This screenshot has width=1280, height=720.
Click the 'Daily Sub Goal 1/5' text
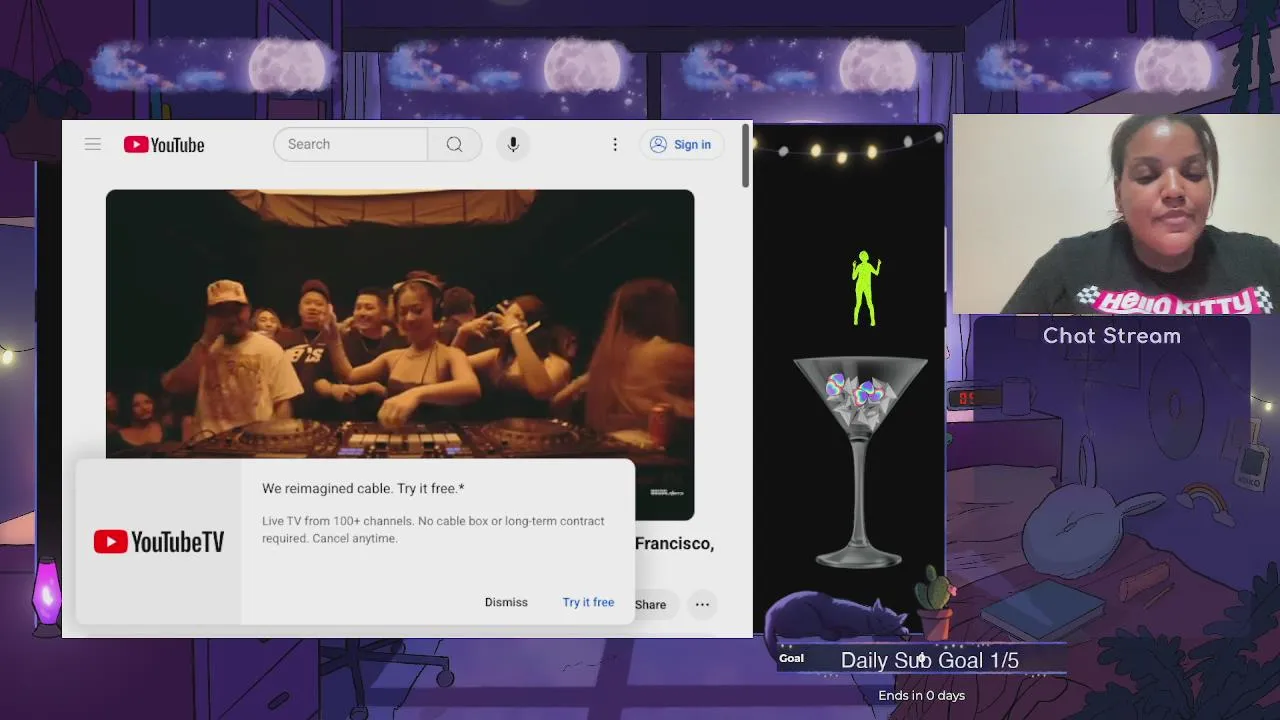[x=930, y=660]
